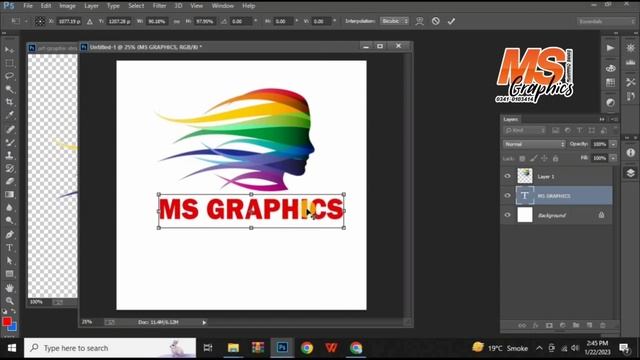
Task: Select the Zoom tool
Action: 9,301
